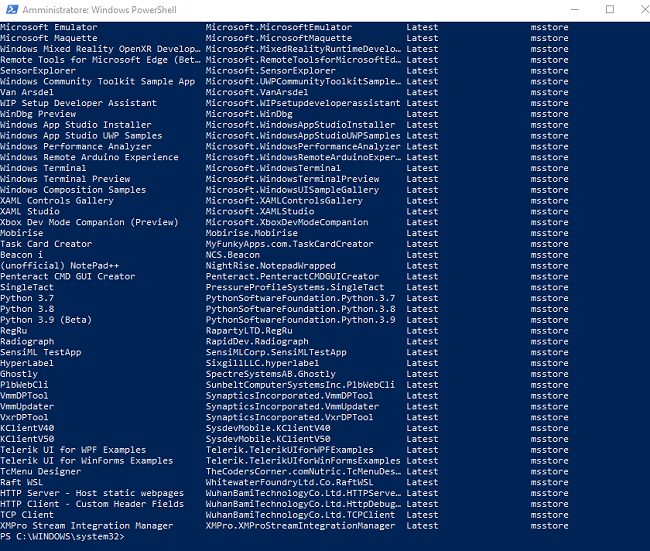Click the 'SensorExplorer' app name
Image resolution: width=650 pixels, height=551 pixels.
click(38, 70)
